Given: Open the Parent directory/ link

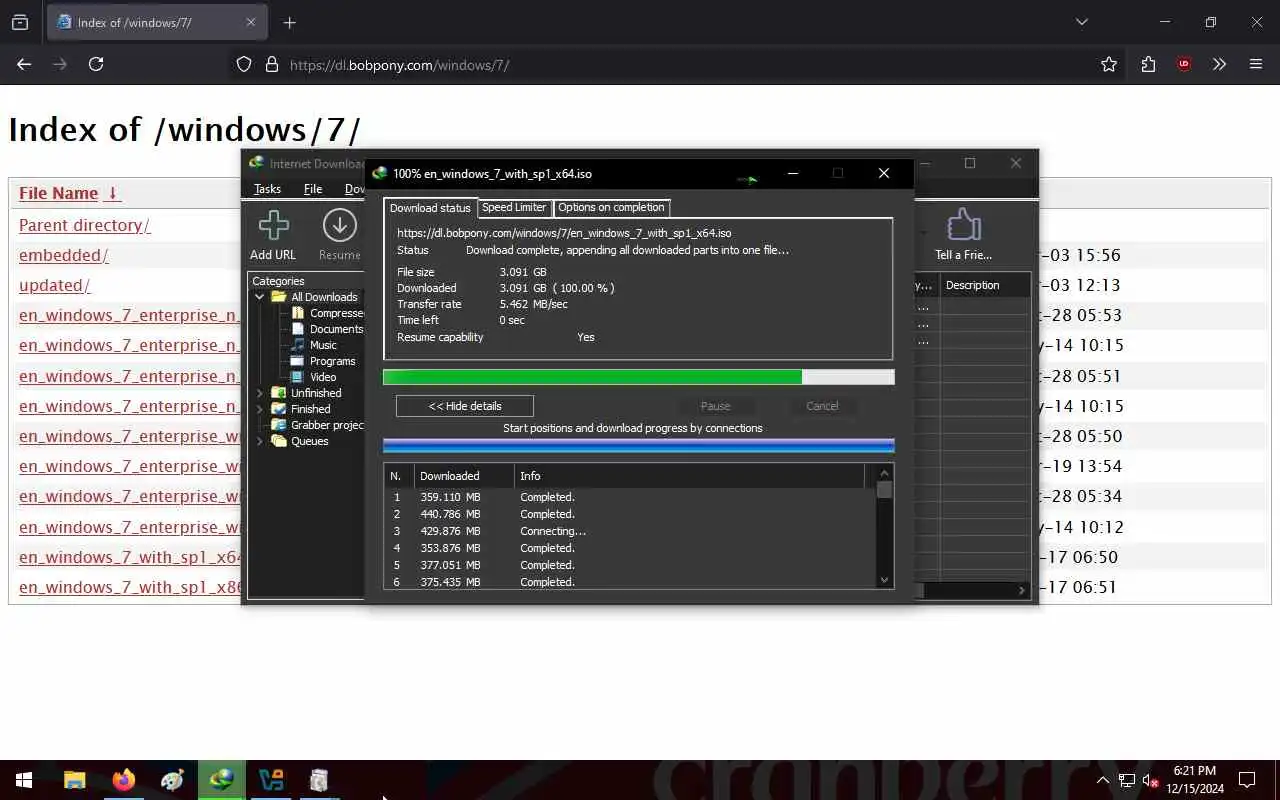Looking at the screenshot, I should point(84,225).
